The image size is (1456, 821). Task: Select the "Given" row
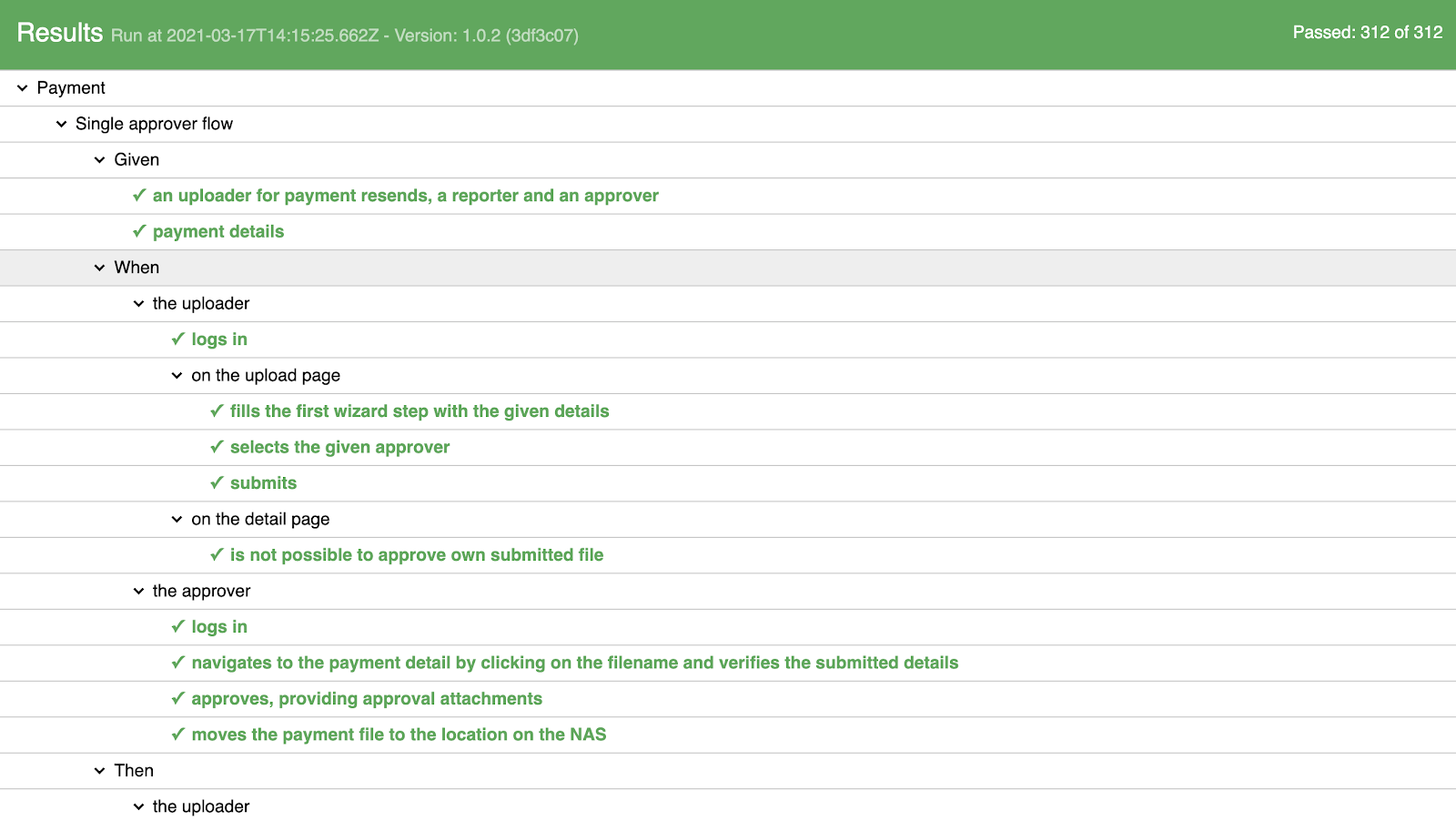[x=136, y=159]
